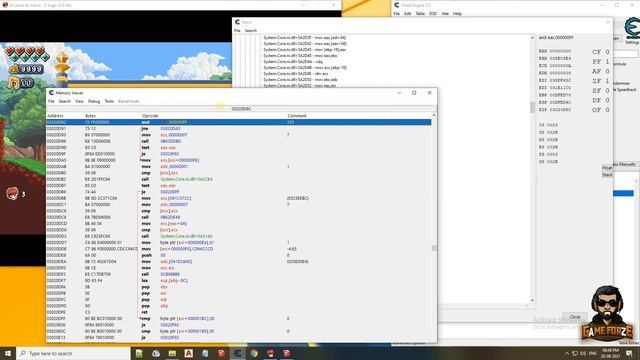Select the 'jne' instruction row
640x360 pixels.
239,129
